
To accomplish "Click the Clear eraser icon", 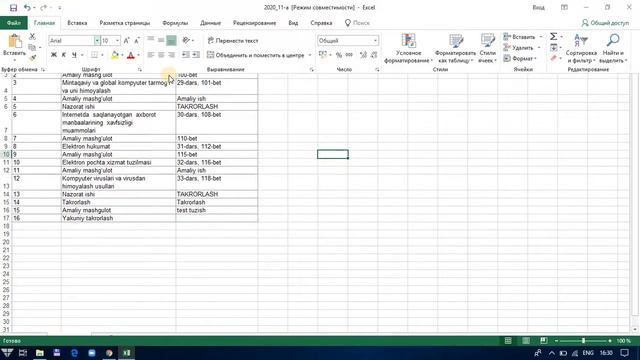I will click(554, 58).
